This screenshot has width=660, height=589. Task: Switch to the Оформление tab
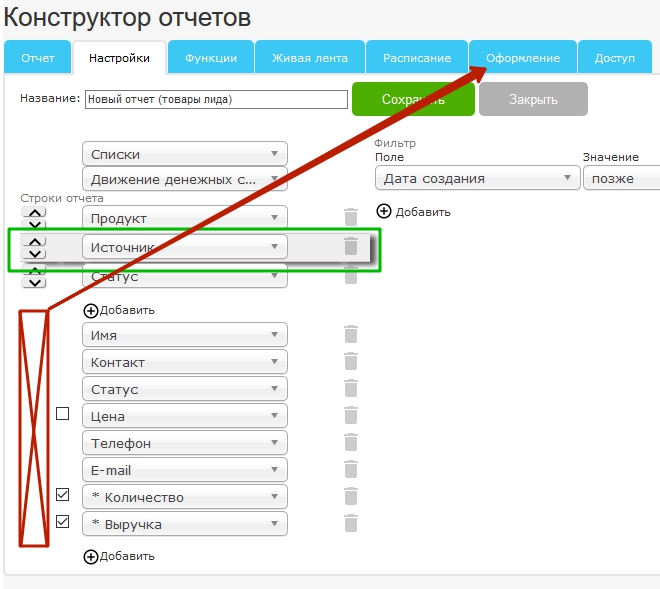(x=523, y=58)
